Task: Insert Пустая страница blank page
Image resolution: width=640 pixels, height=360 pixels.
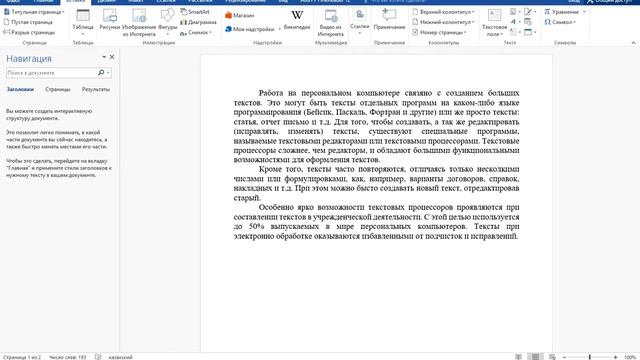Action: pos(28,22)
